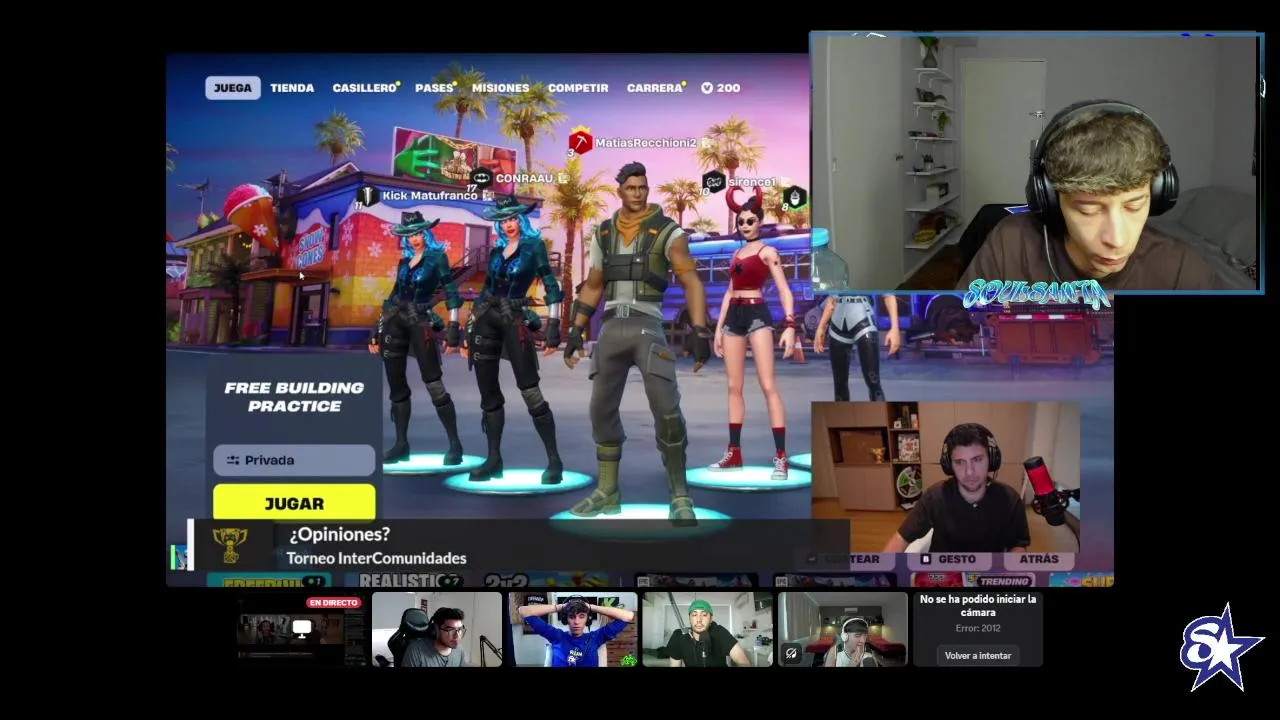This screenshot has width=1280, height=720.
Task: Select CONRAAU player name
Action: [524, 179]
